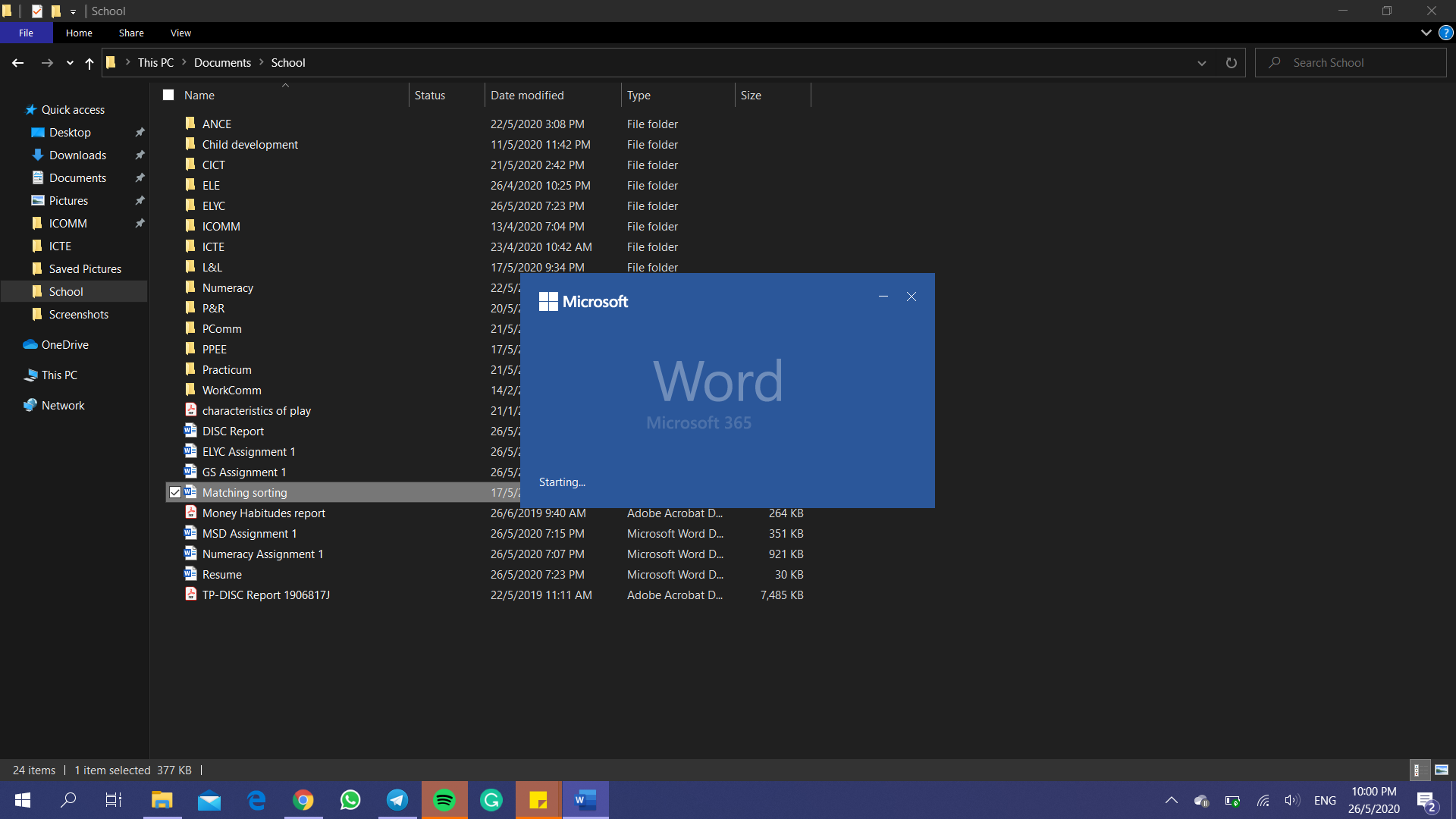Open File Explorer taskbar icon
The height and width of the screenshot is (819, 1456).
pos(162,800)
